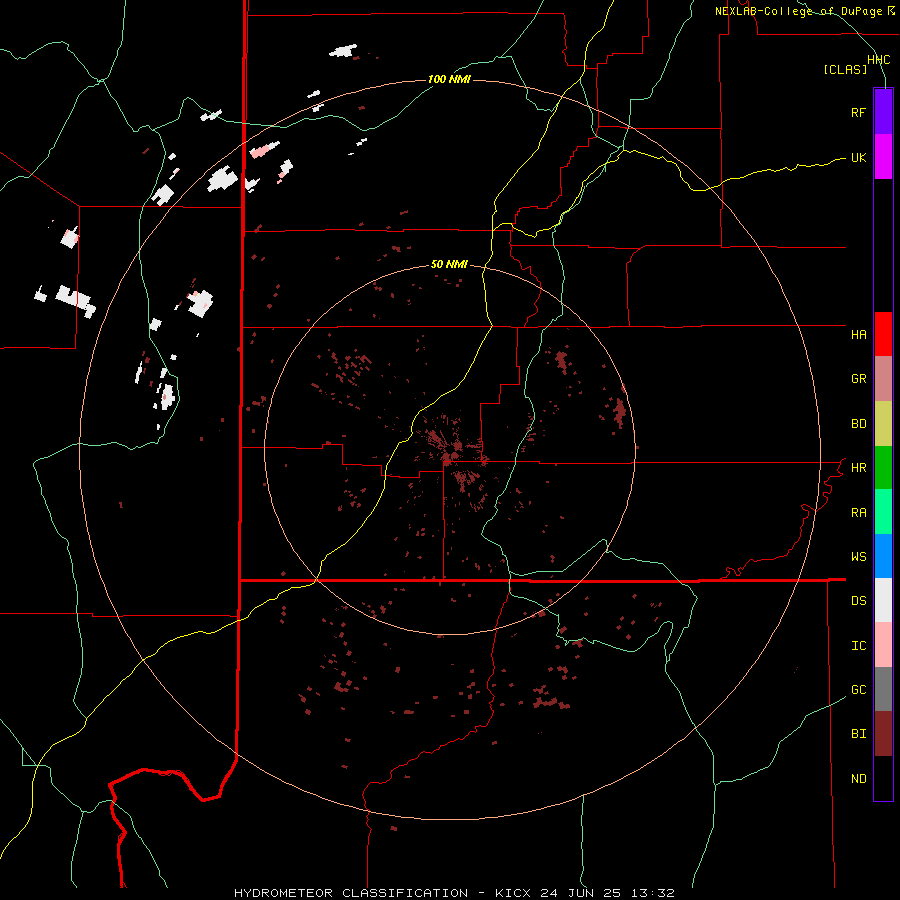Click the HA red legend swatch
Image resolution: width=900 pixels, height=900 pixels.
pyautogui.click(x=883, y=334)
